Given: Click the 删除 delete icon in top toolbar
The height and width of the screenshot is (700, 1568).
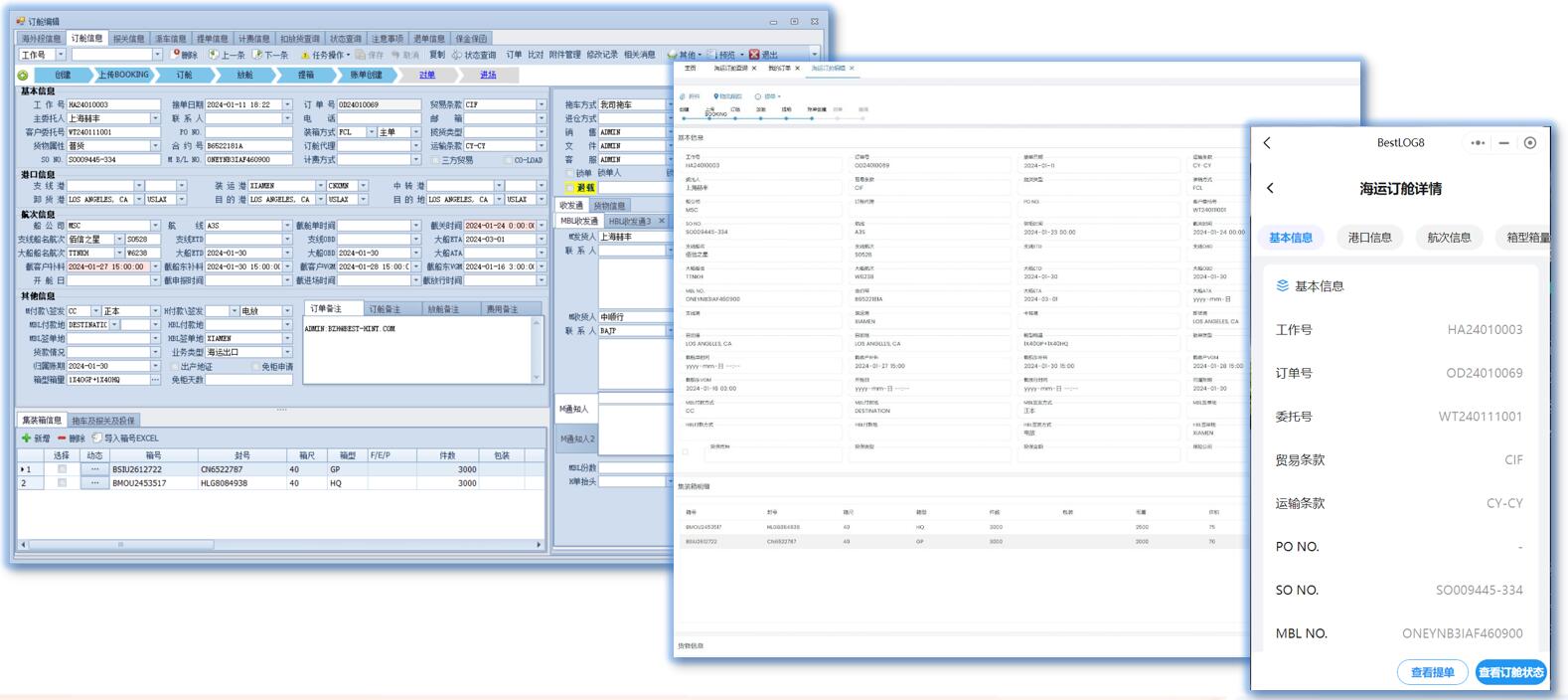Looking at the screenshot, I should click(x=176, y=55).
